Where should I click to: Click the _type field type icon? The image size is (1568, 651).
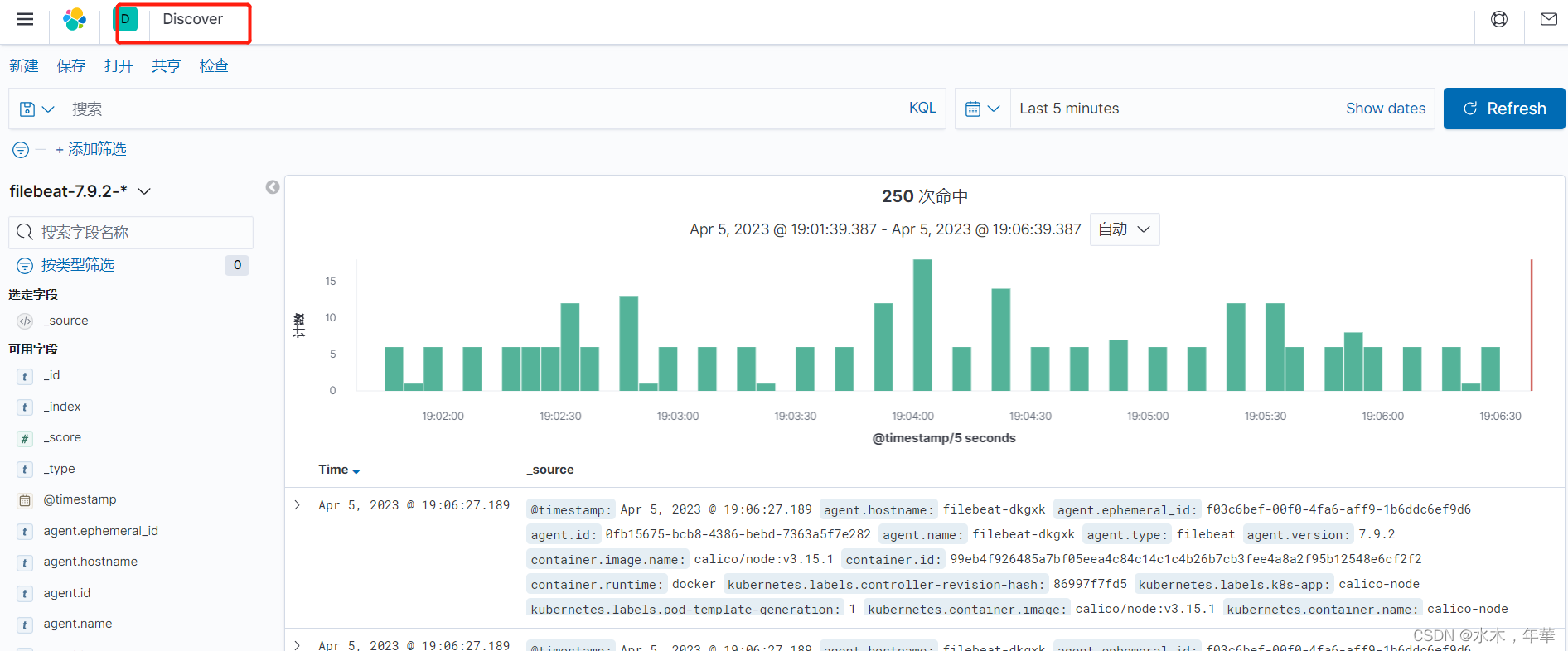point(25,470)
